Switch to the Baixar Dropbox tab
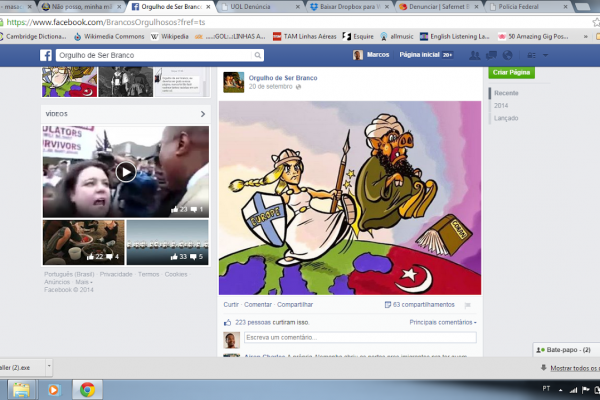 click(350, 7)
